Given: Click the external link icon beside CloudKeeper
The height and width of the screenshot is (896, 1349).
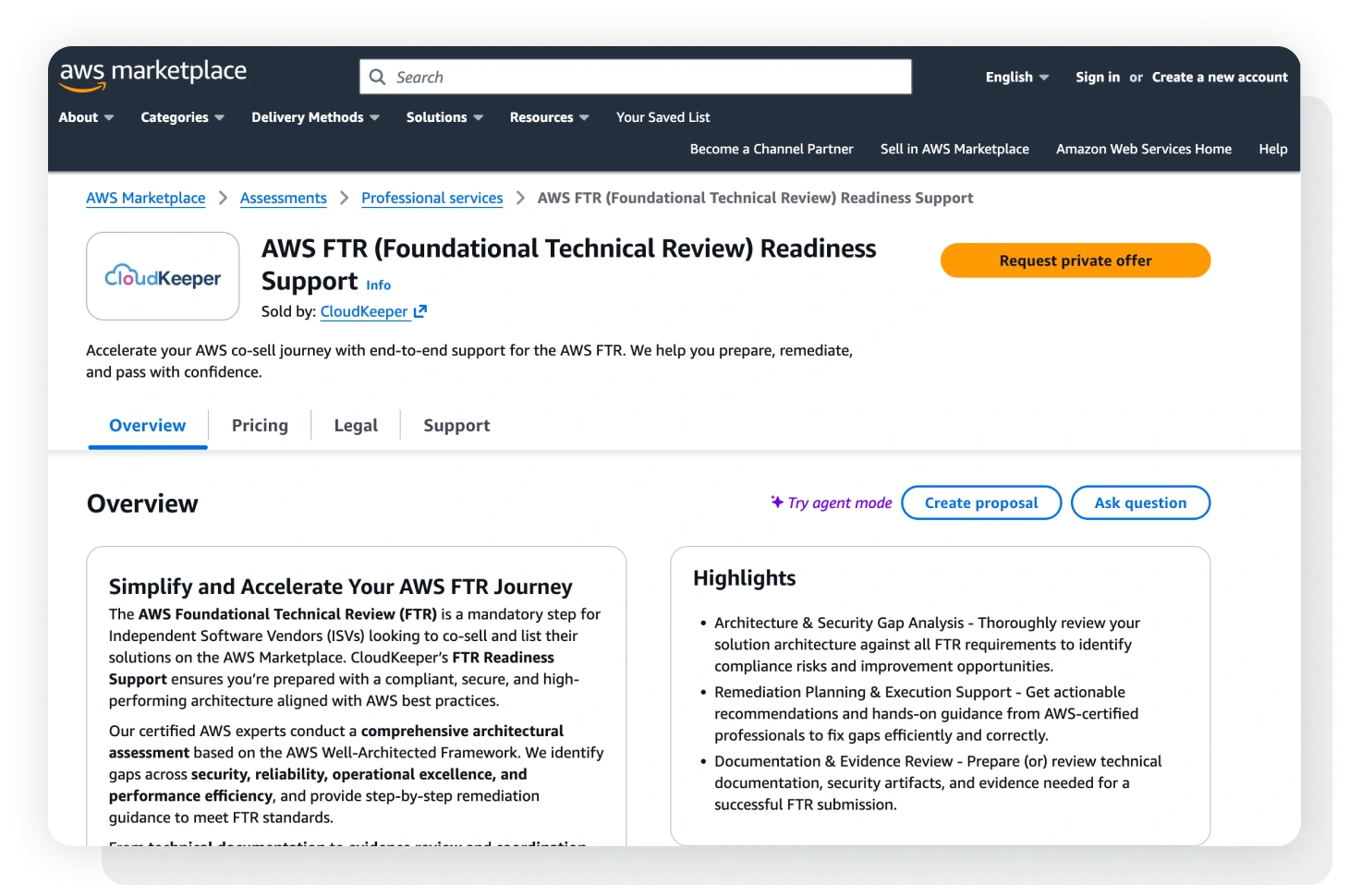Looking at the screenshot, I should click(420, 311).
